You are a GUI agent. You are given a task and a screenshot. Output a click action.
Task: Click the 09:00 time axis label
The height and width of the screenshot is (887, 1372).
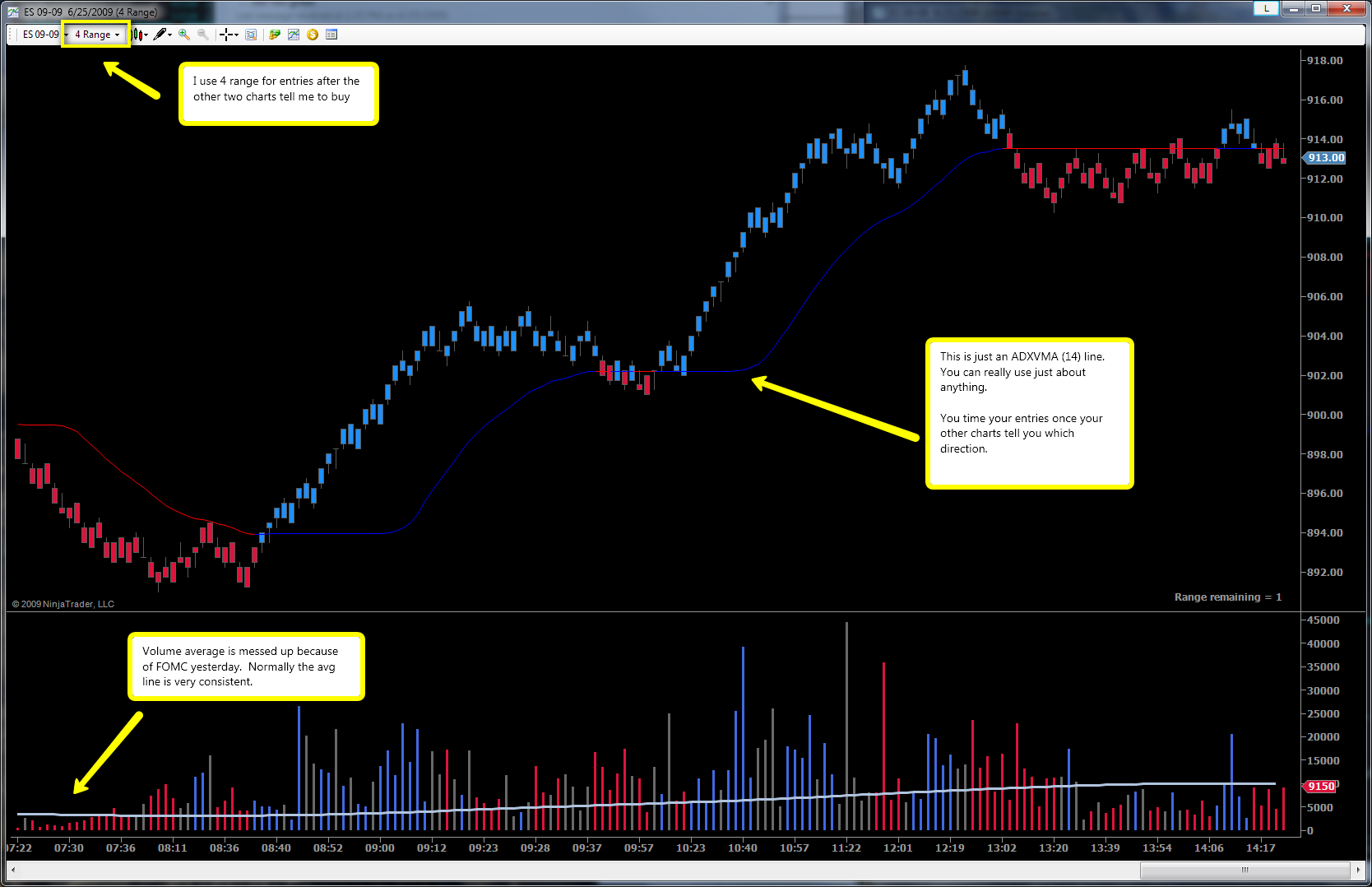pos(380,848)
